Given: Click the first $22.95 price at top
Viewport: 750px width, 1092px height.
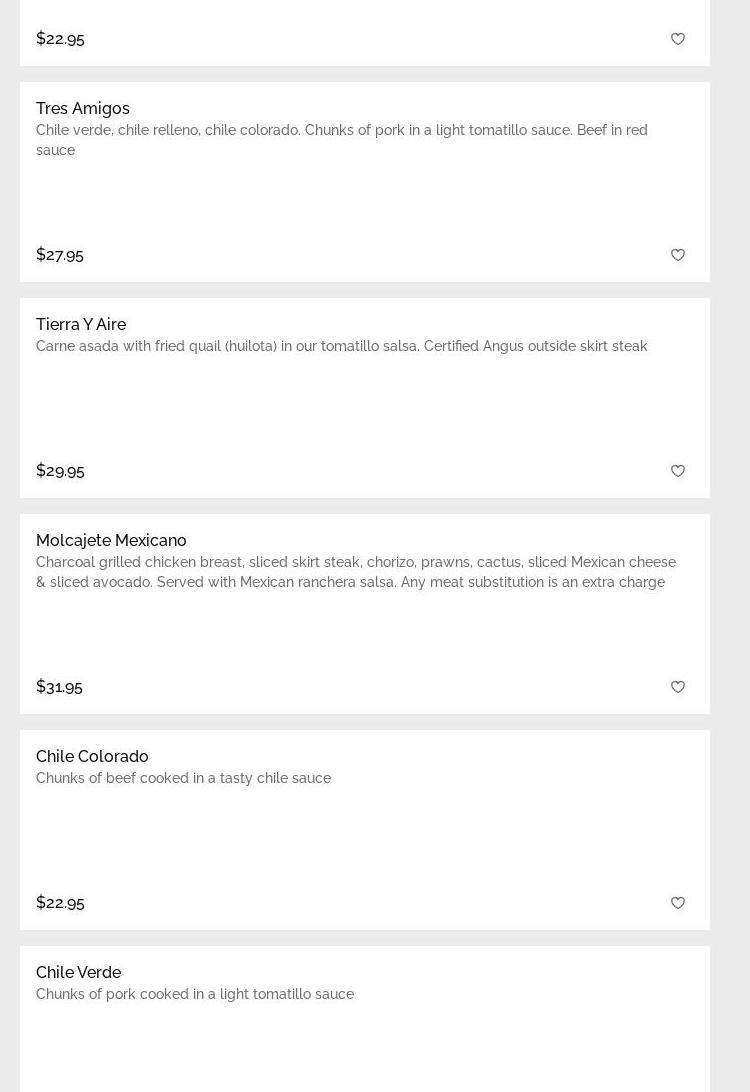Looking at the screenshot, I should [60, 38].
